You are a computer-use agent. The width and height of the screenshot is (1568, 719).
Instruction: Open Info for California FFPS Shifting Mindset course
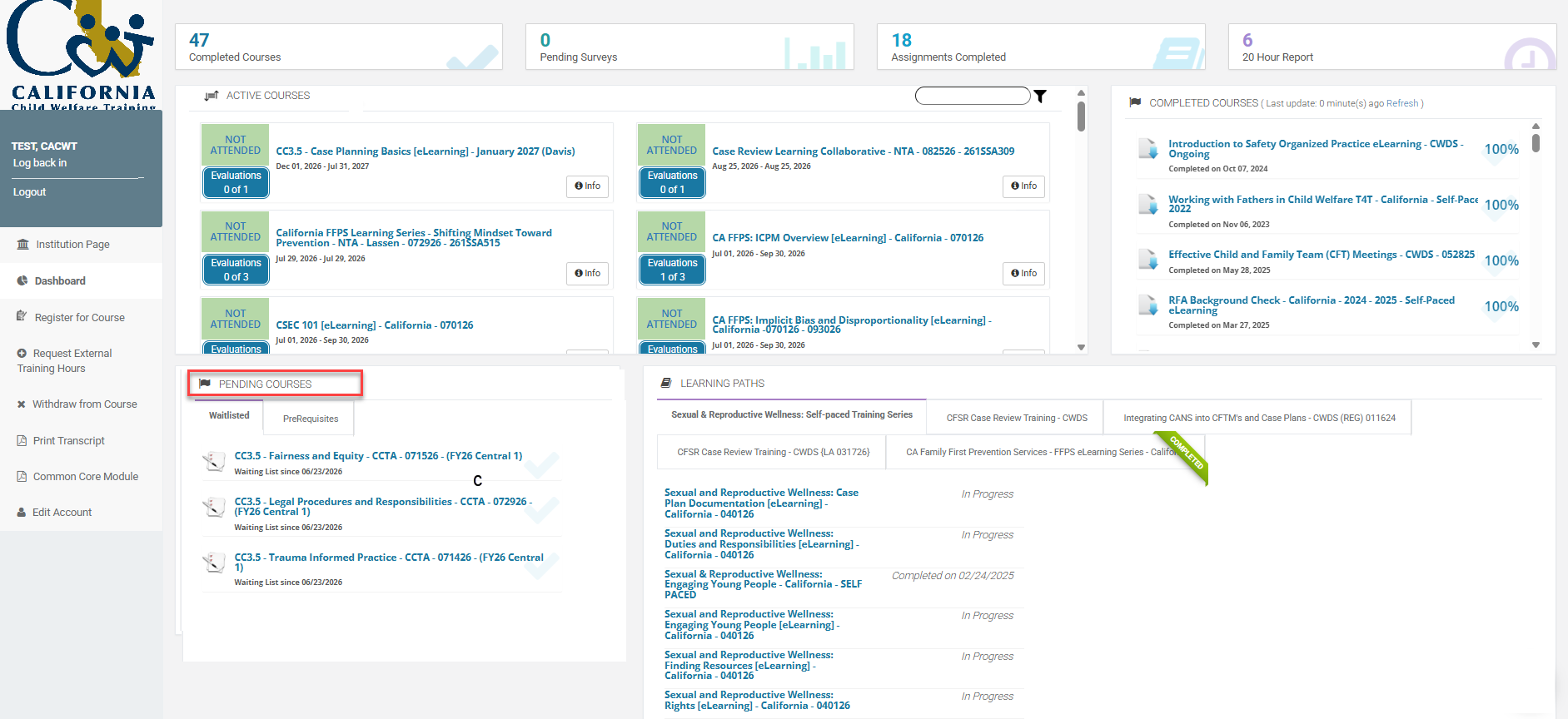pos(587,274)
